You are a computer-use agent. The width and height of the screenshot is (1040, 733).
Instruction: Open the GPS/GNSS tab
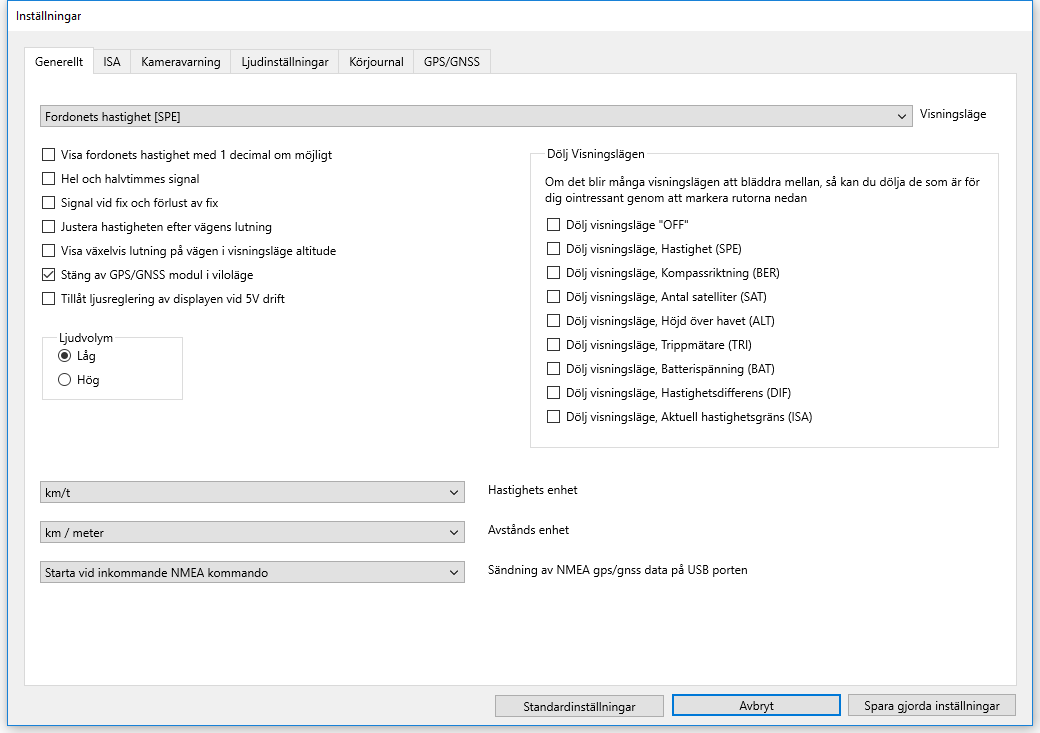point(451,62)
